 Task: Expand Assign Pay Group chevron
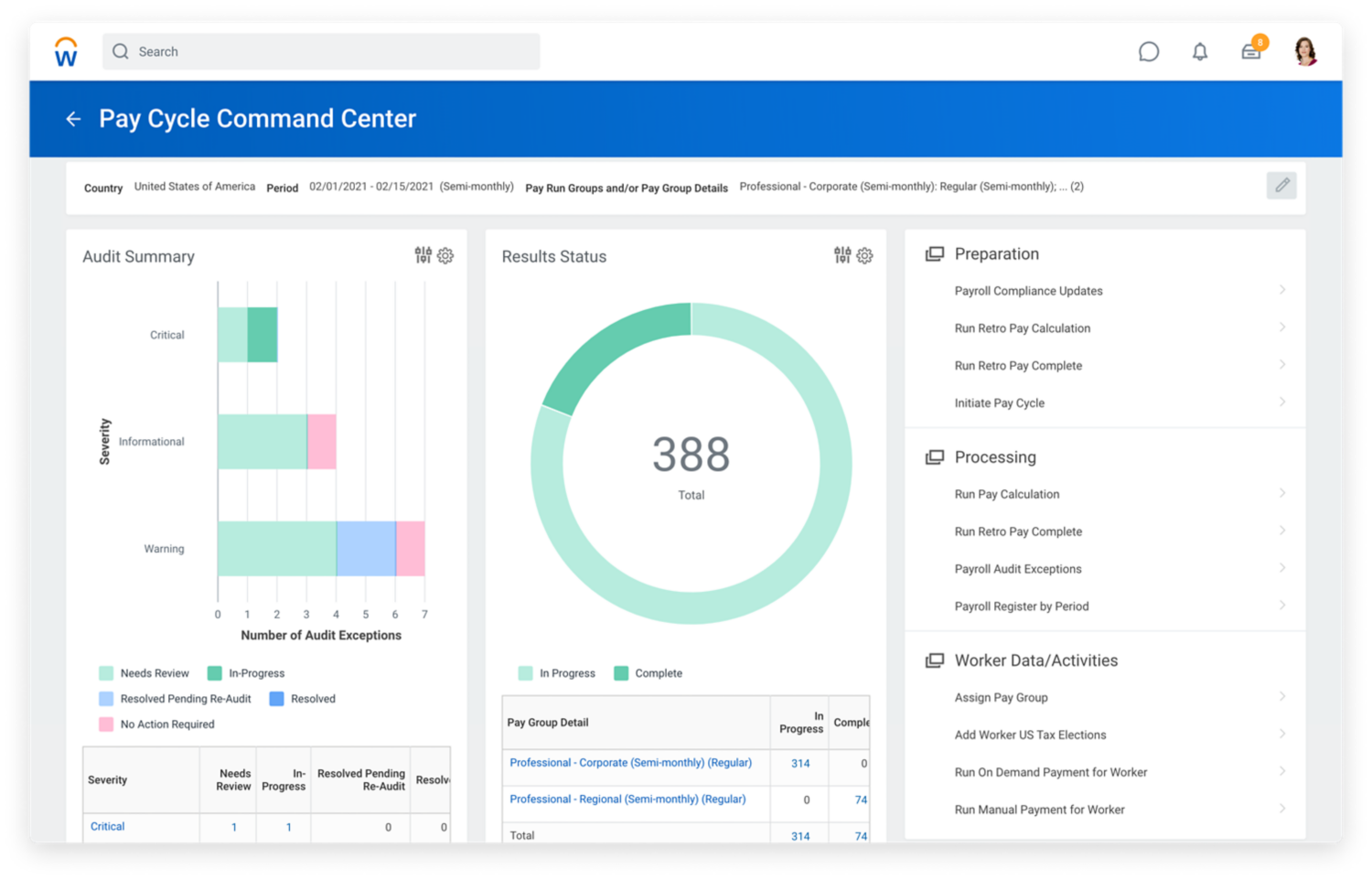[1281, 696]
